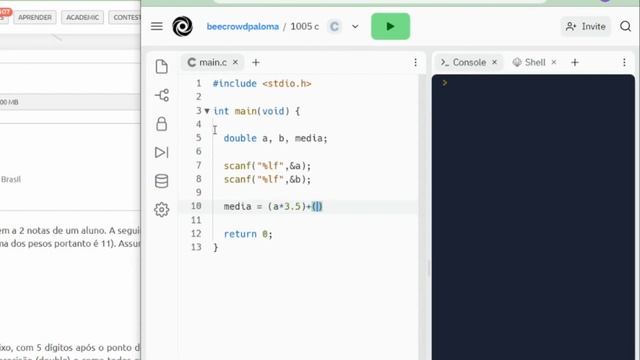Open the Secrets lock sidebar icon

(x=162, y=124)
